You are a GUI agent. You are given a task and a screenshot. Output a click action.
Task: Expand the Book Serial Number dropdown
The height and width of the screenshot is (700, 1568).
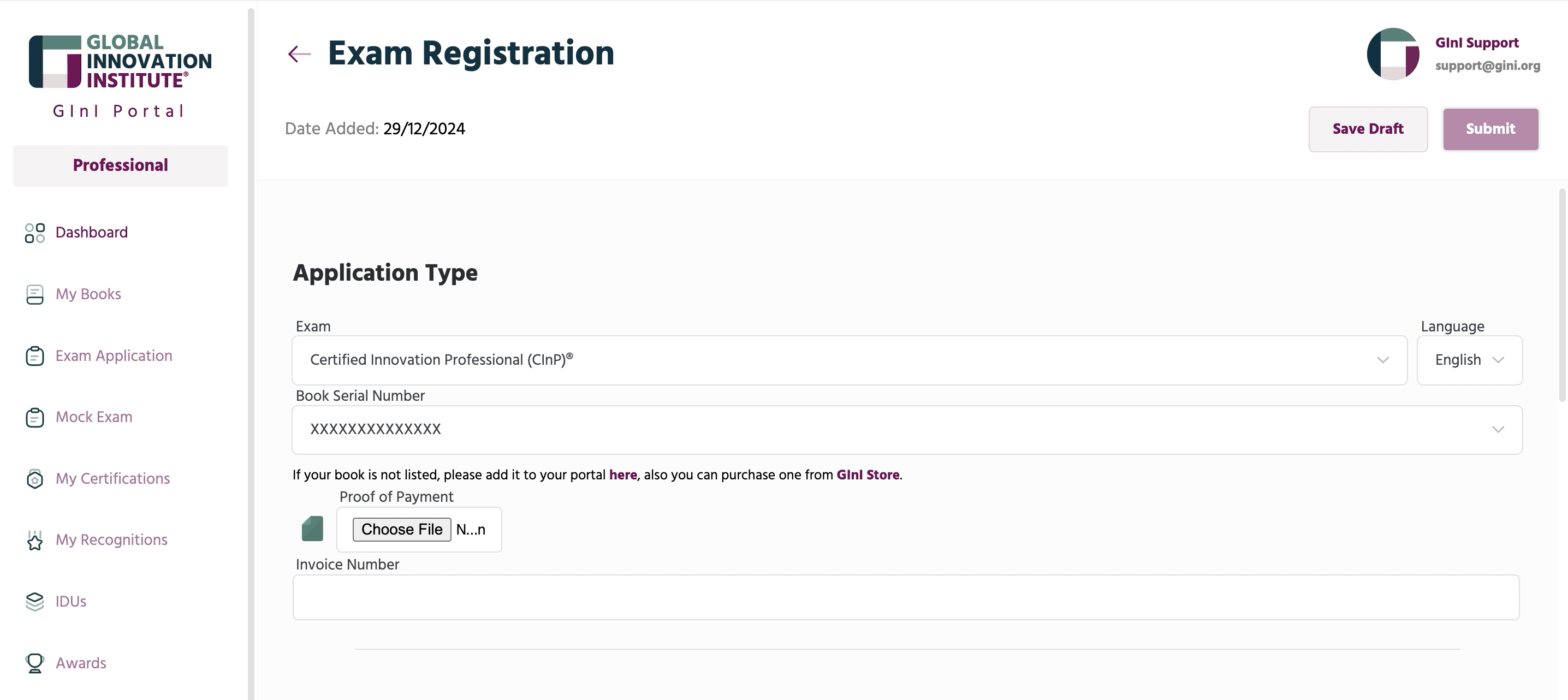pyautogui.click(x=907, y=430)
